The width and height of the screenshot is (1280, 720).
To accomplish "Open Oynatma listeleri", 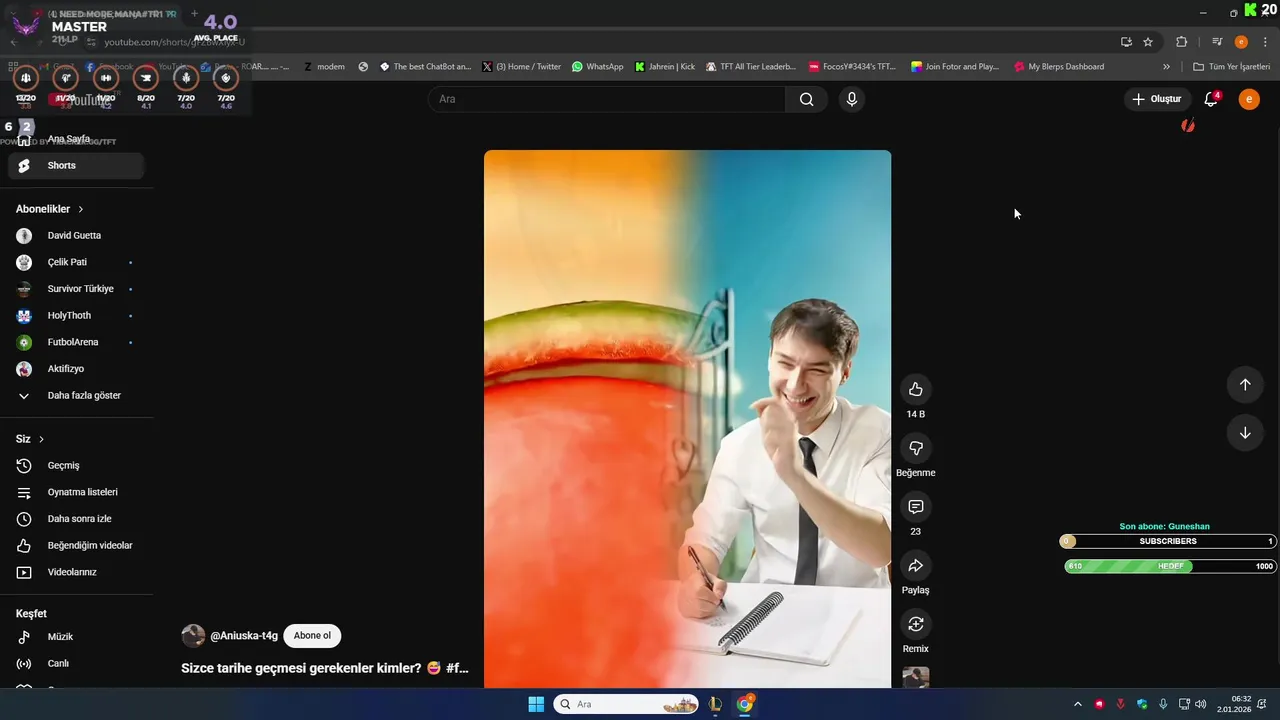I will click(x=76, y=493).
